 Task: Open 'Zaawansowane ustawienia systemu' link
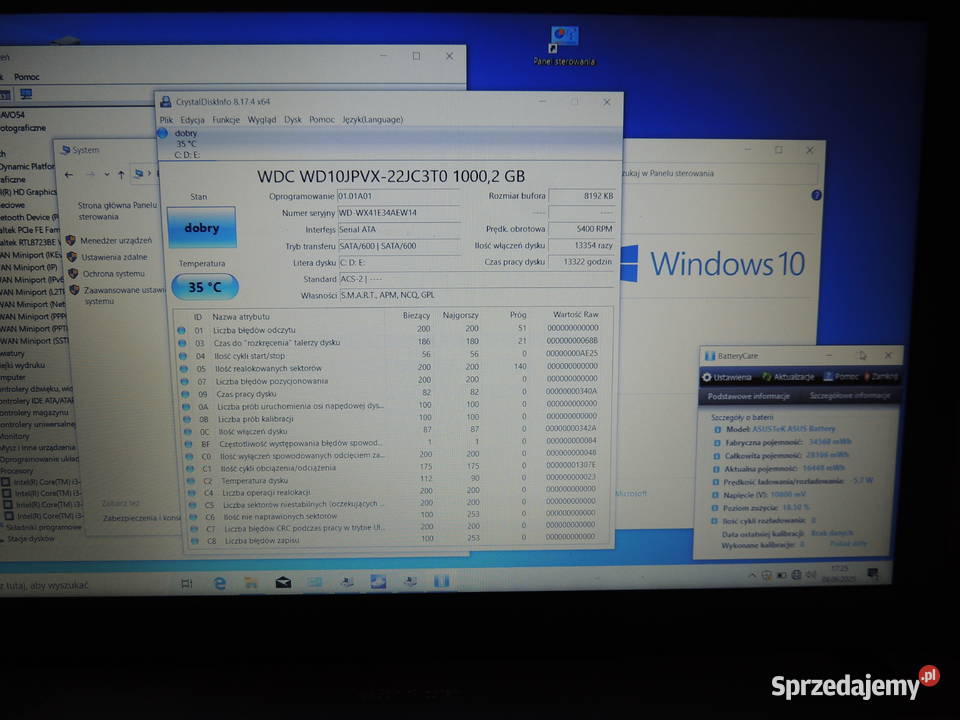(122, 296)
